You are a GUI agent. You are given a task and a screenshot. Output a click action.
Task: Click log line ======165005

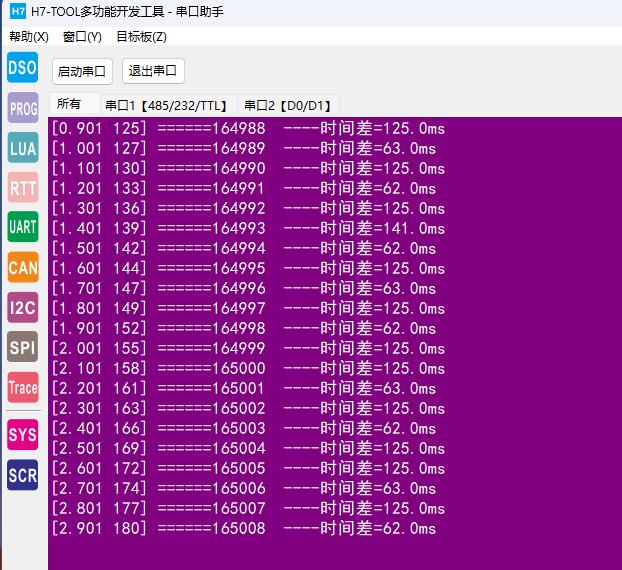click(248, 468)
